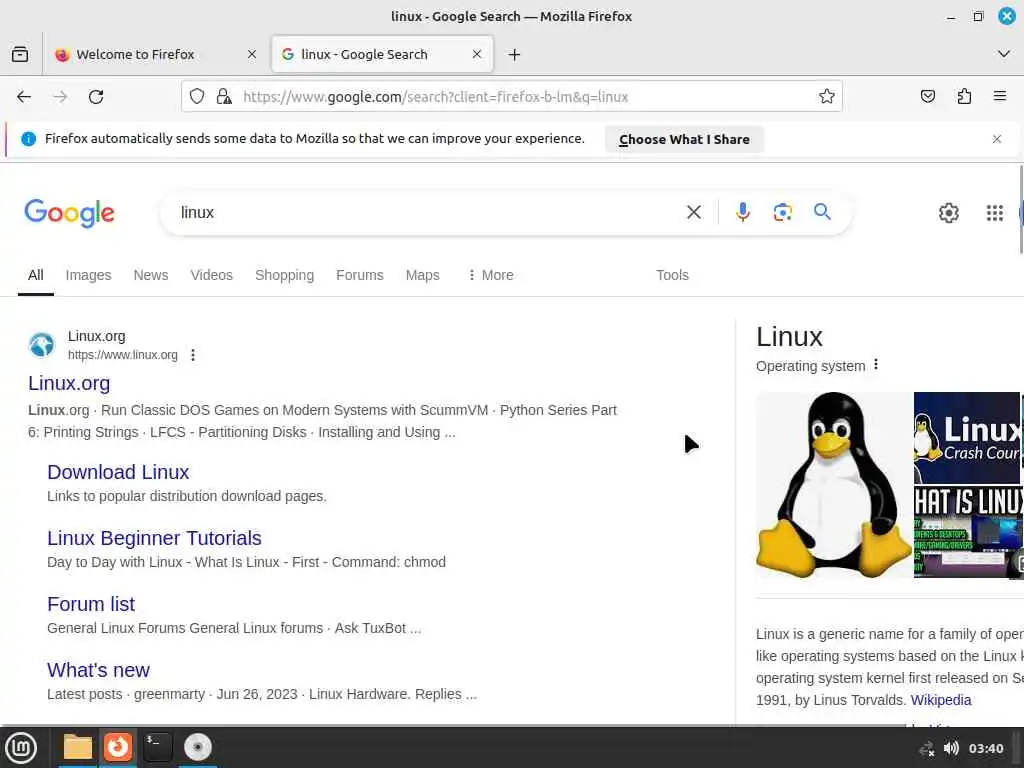Dismiss the Firefox data sharing notification bar

point(997,139)
